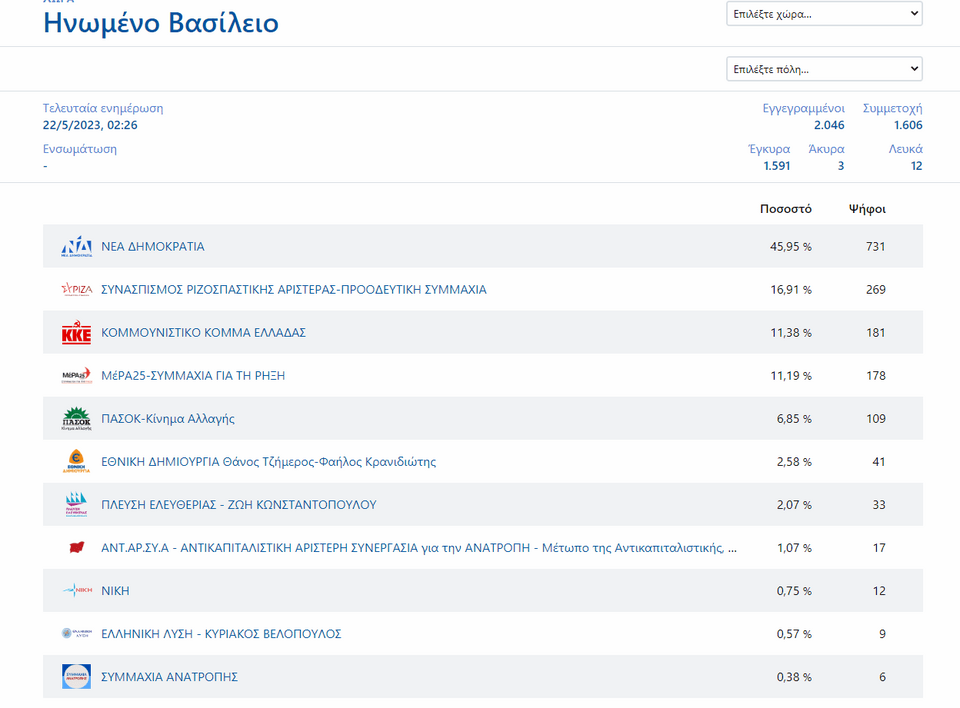960x708 pixels.
Task: Open ΕΛΛΗΝΙΚΗ ΛΥΣΗ - ΚΥΡΙΑΚΟΣ ΒΕΛΟΠΟΥΛΟΣ link
Action: point(221,634)
